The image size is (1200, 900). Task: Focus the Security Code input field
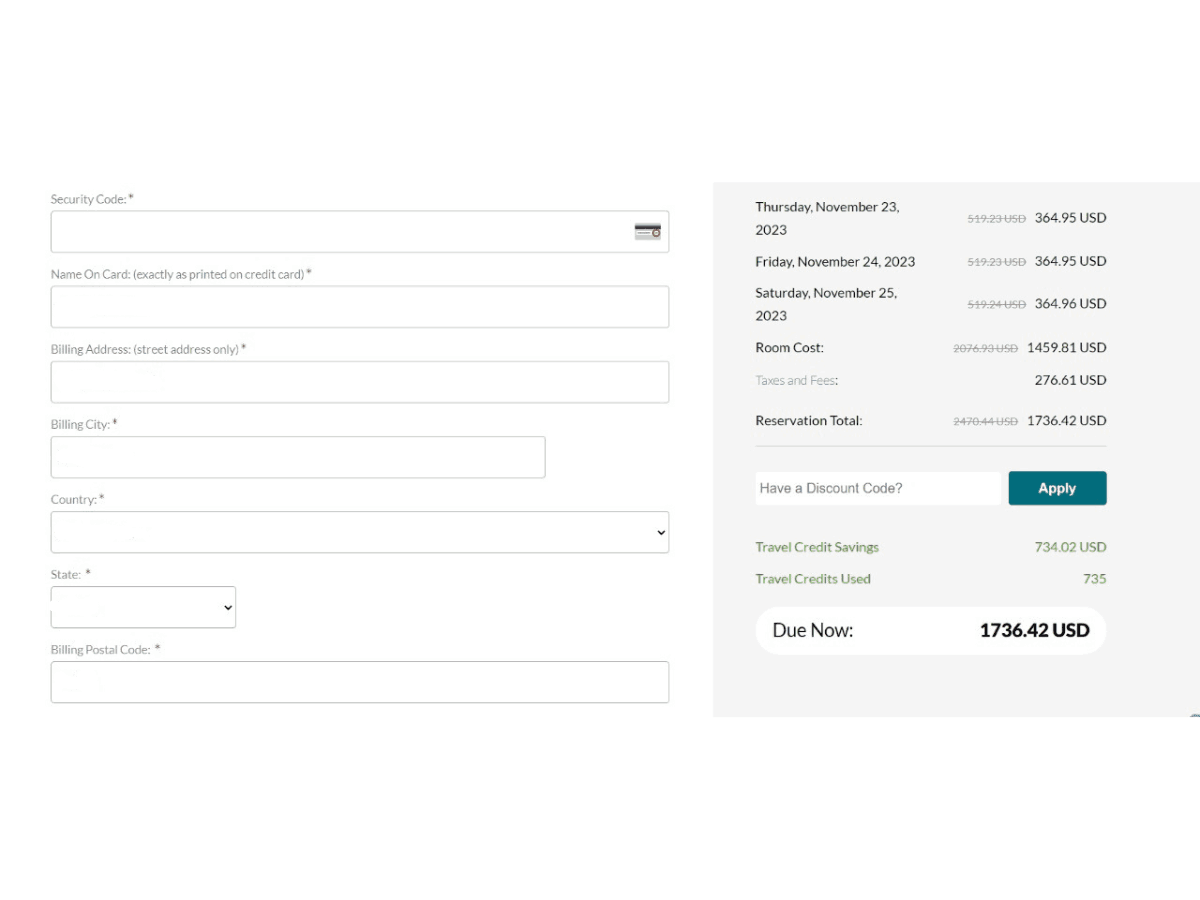coord(340,232)
